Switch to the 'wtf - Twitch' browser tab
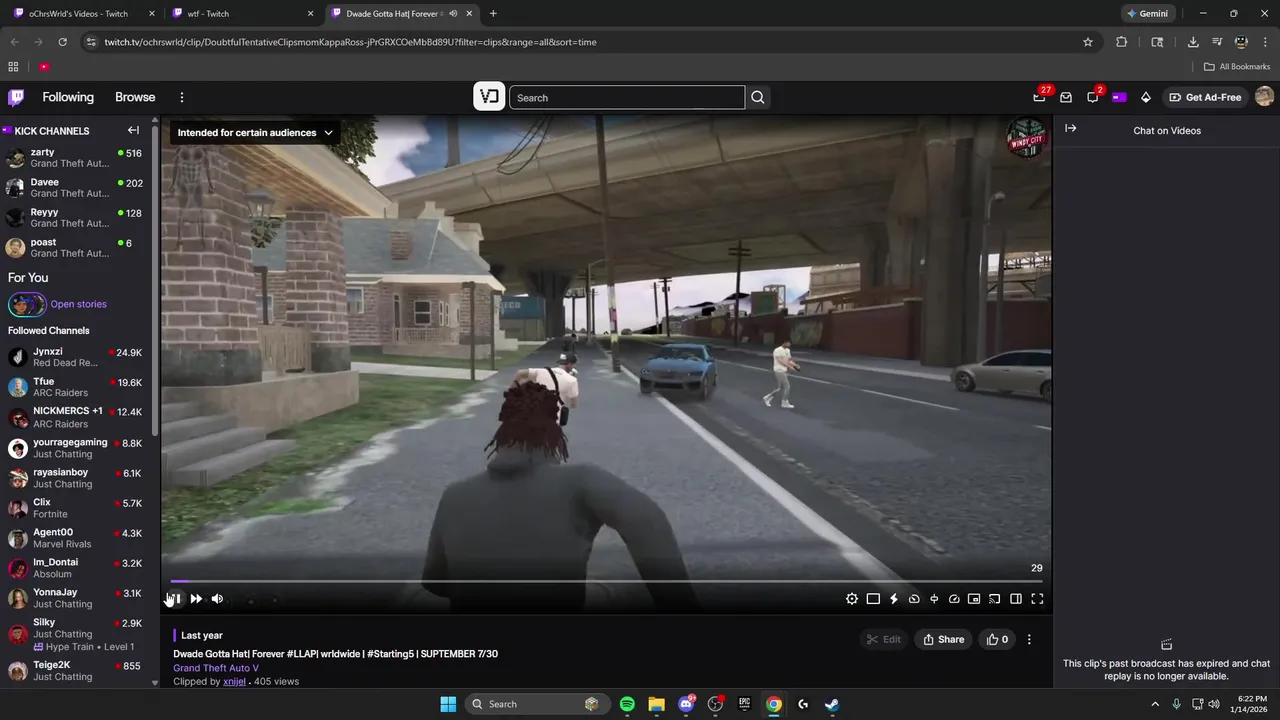Screen dimensions: 1280x720 (x=243, y=14)
